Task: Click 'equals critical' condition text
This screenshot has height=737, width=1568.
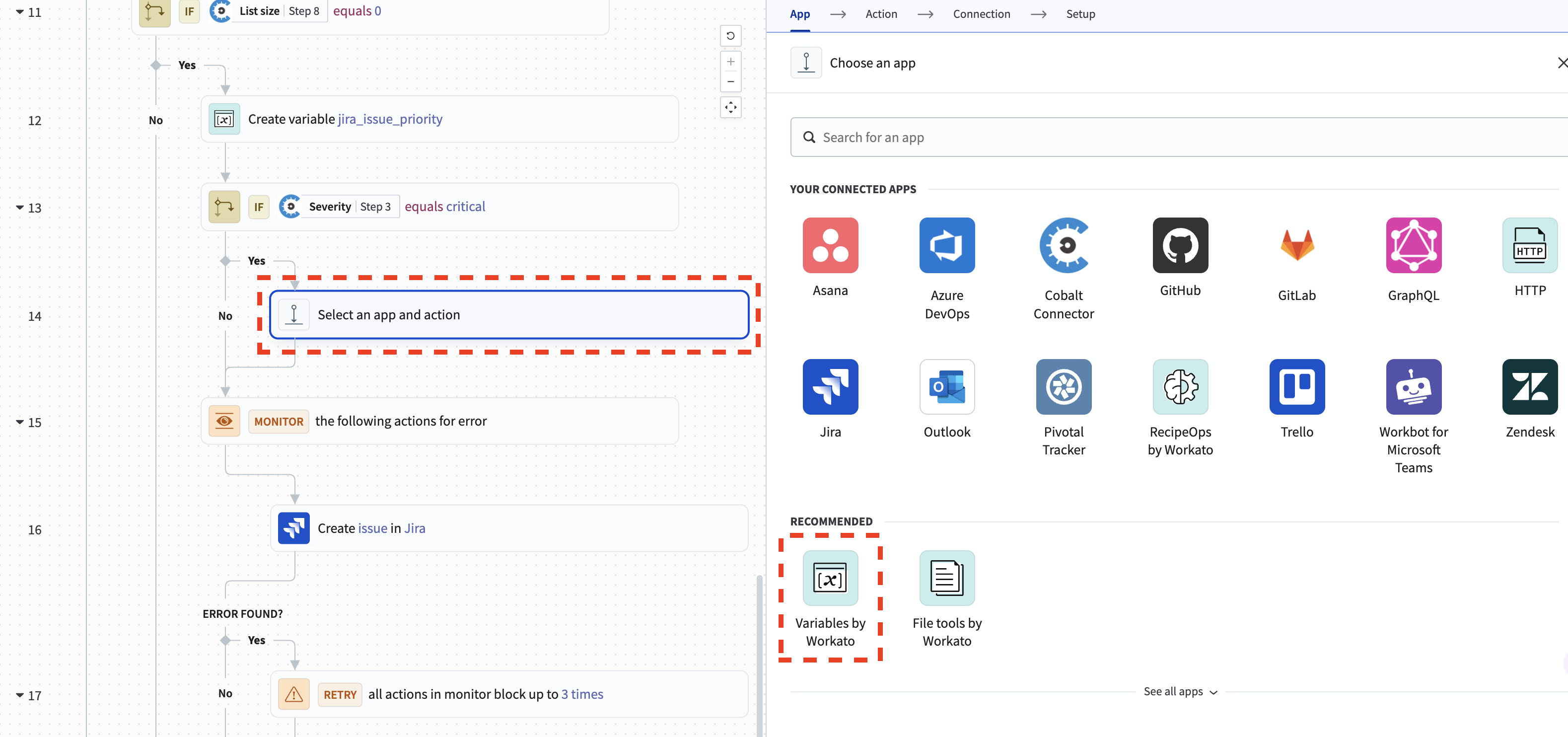Action: (x=444, y=206)
